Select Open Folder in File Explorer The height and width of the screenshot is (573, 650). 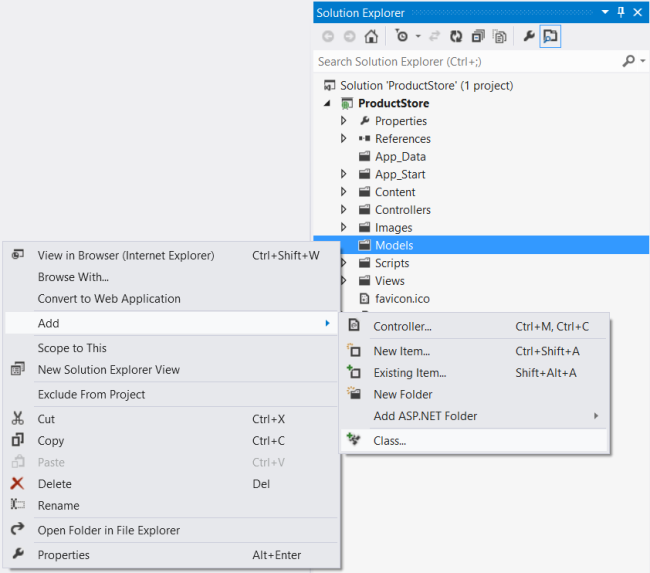click(108, 530)
